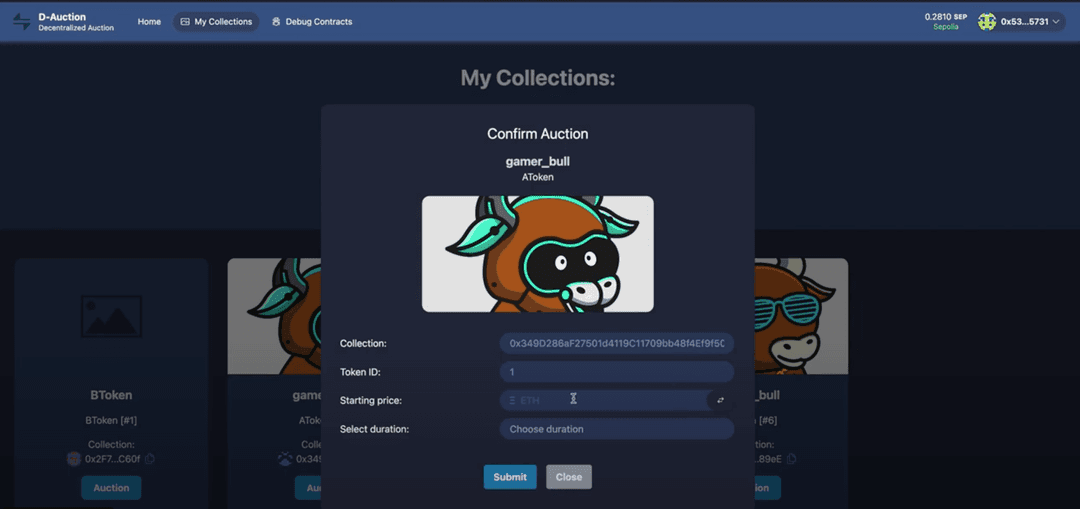
Task: Submit the auction confirmation
Action: (510, 477)
